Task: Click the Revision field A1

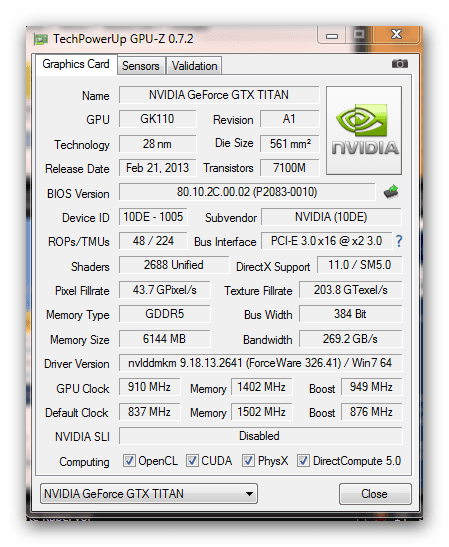Action: click(289, 119)
